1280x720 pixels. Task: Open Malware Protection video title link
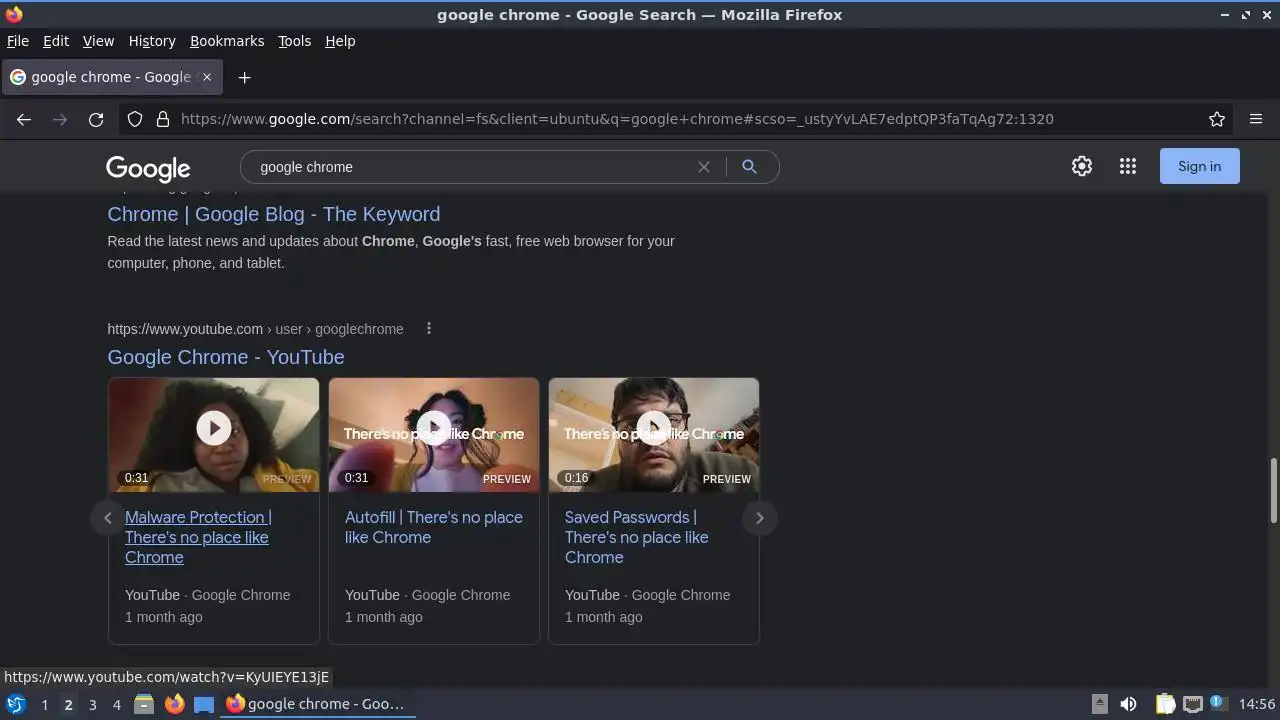click(x=198, y=537)
